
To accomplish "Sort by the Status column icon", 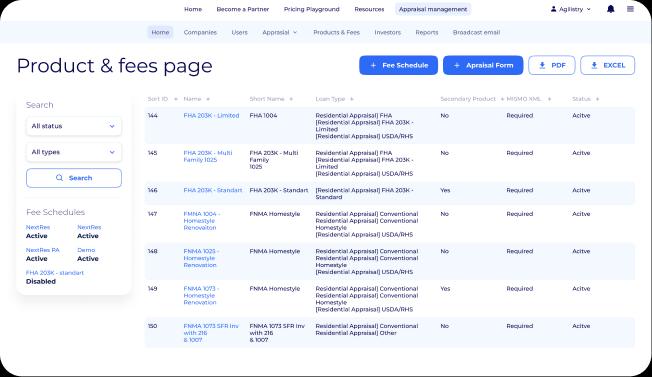I will 598,99.
